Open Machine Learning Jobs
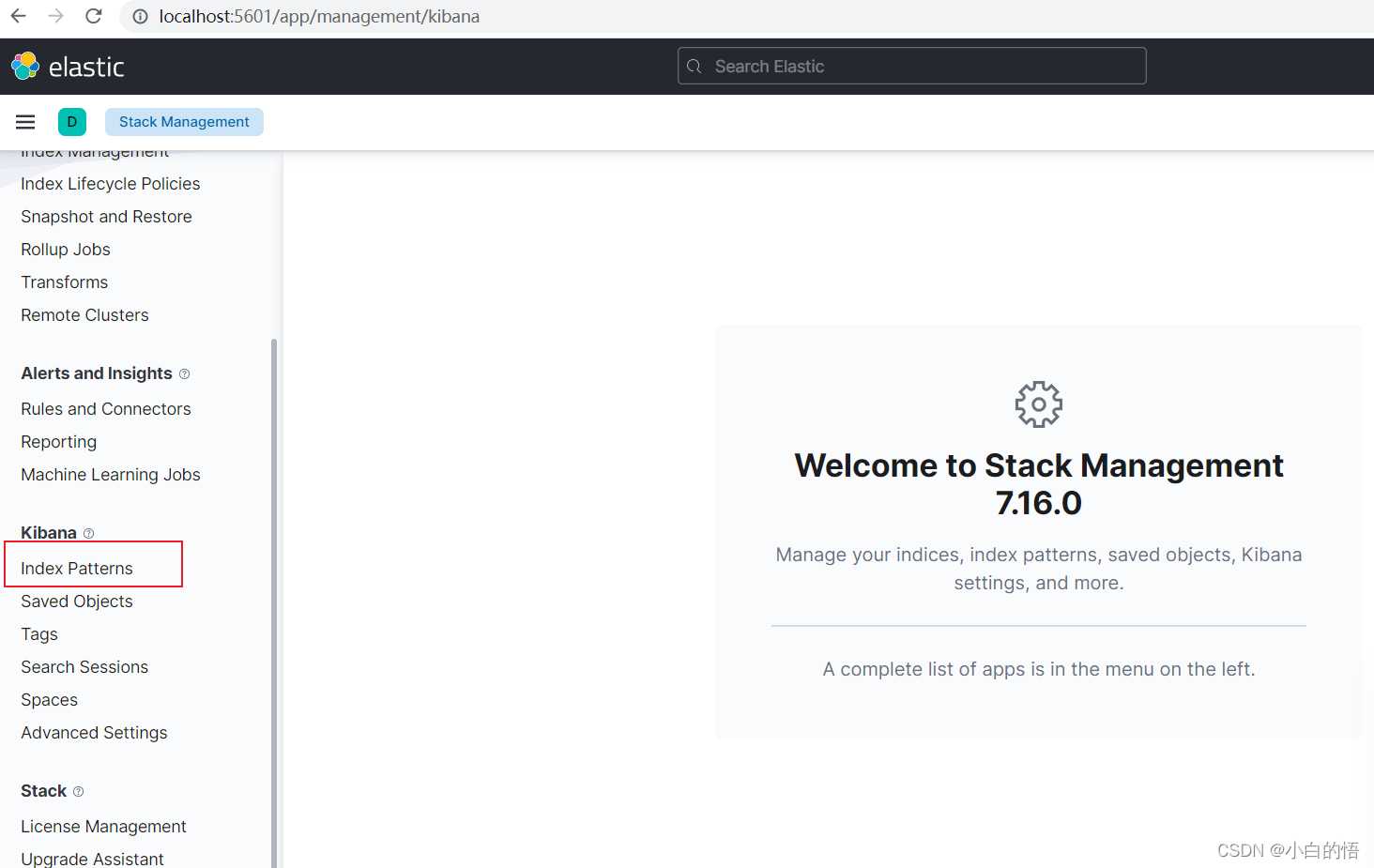The height and width of the screenshot is (868, 1374). tap(111, 475)
